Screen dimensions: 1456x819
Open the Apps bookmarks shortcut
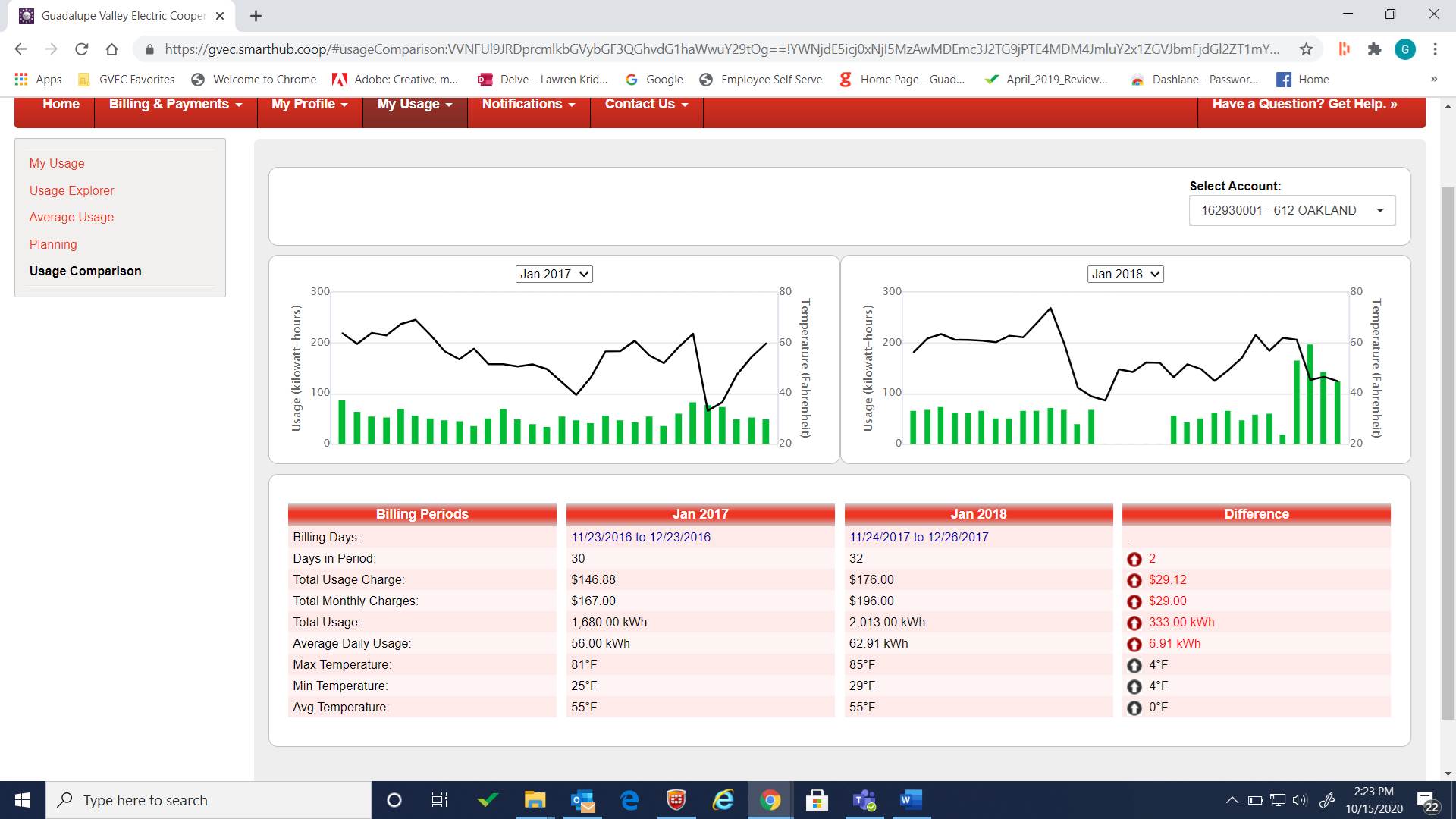click(38, 80)
